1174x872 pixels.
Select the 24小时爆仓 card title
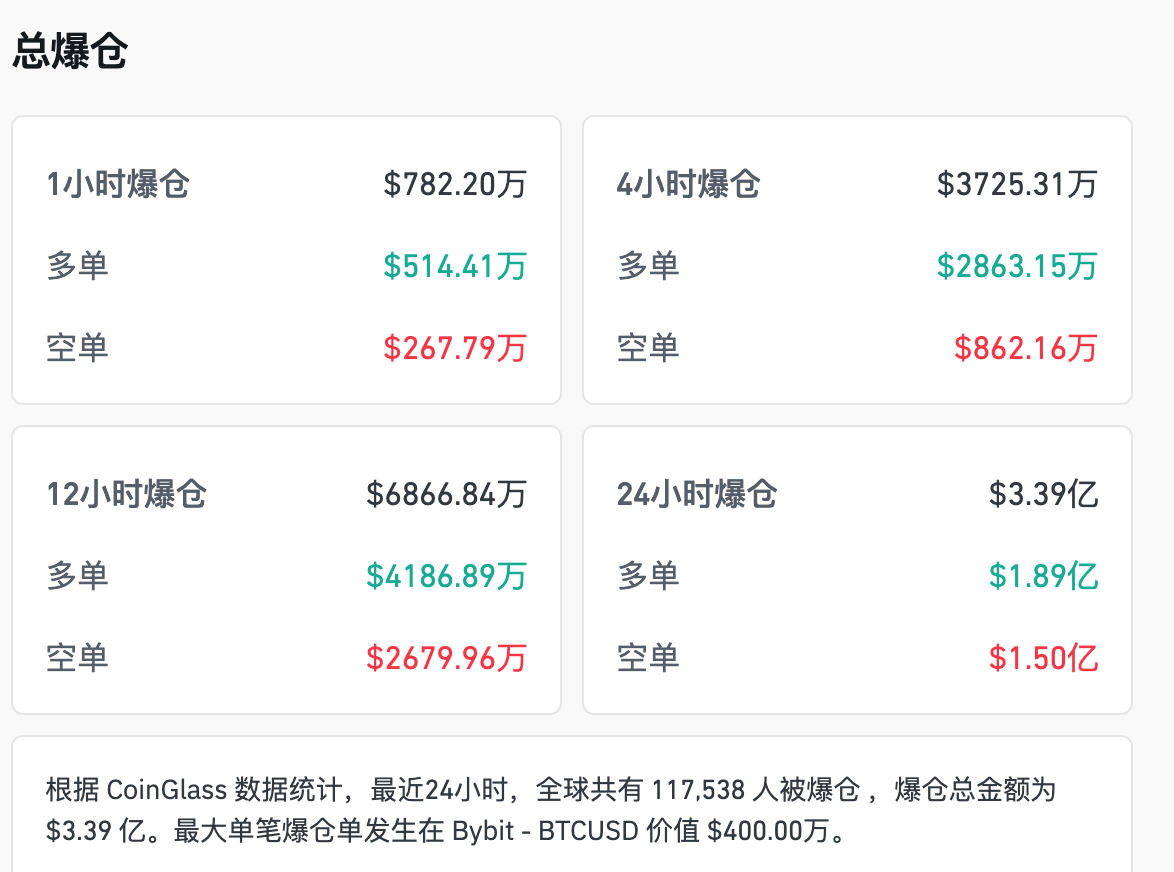pyautogui.click(x=697, y=494)
